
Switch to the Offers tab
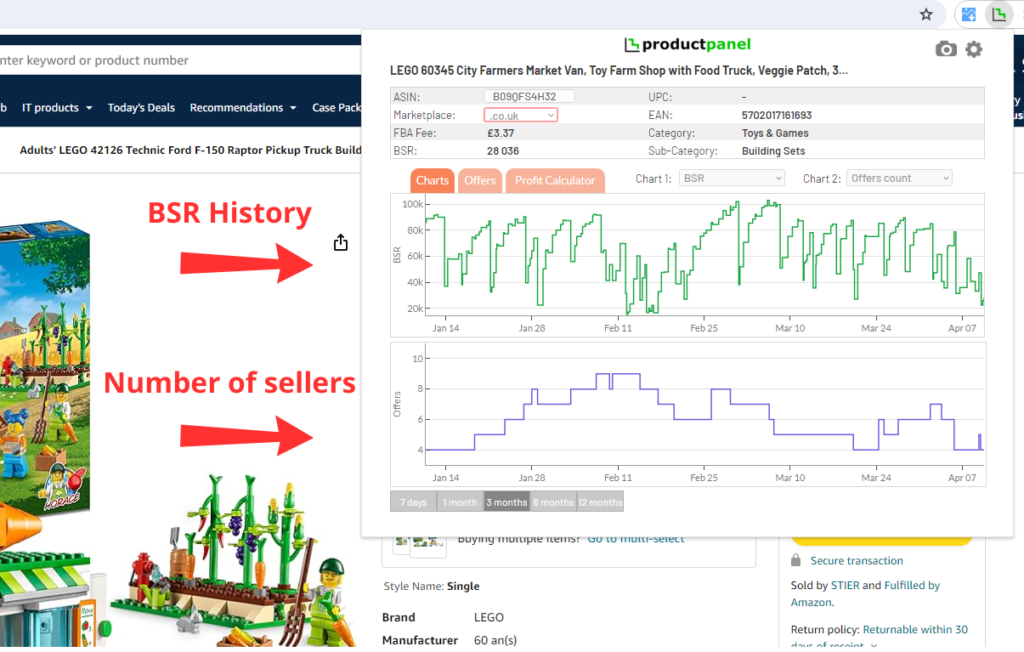click(x=480, y=181)
